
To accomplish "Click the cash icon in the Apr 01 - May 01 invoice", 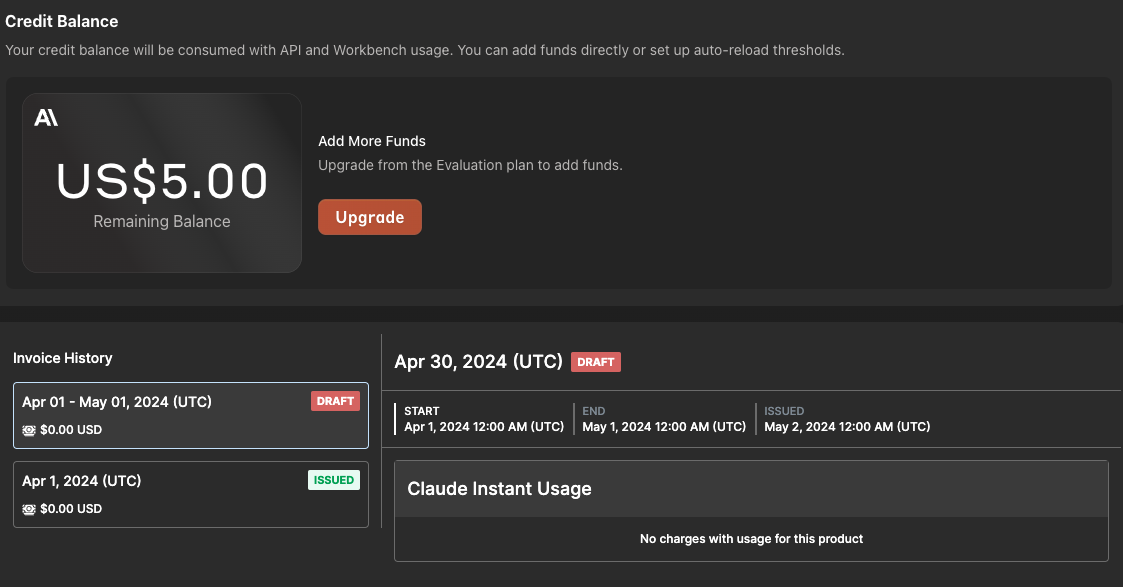I will tap(29, 430).
